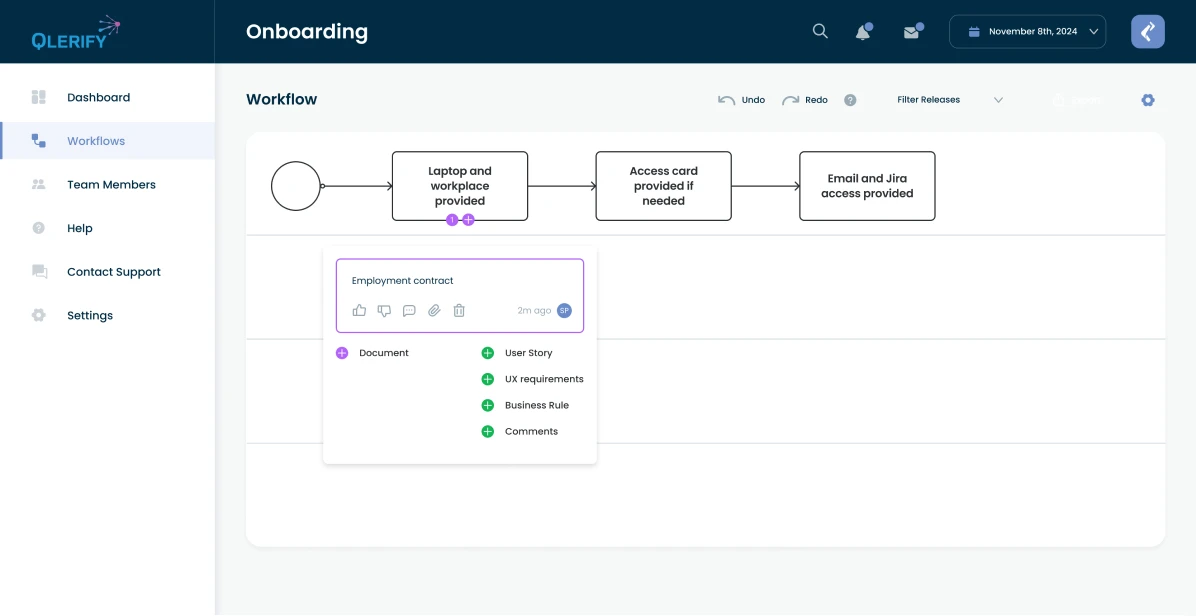Select the Access card provided if needed step

click(x=663, y=186)
